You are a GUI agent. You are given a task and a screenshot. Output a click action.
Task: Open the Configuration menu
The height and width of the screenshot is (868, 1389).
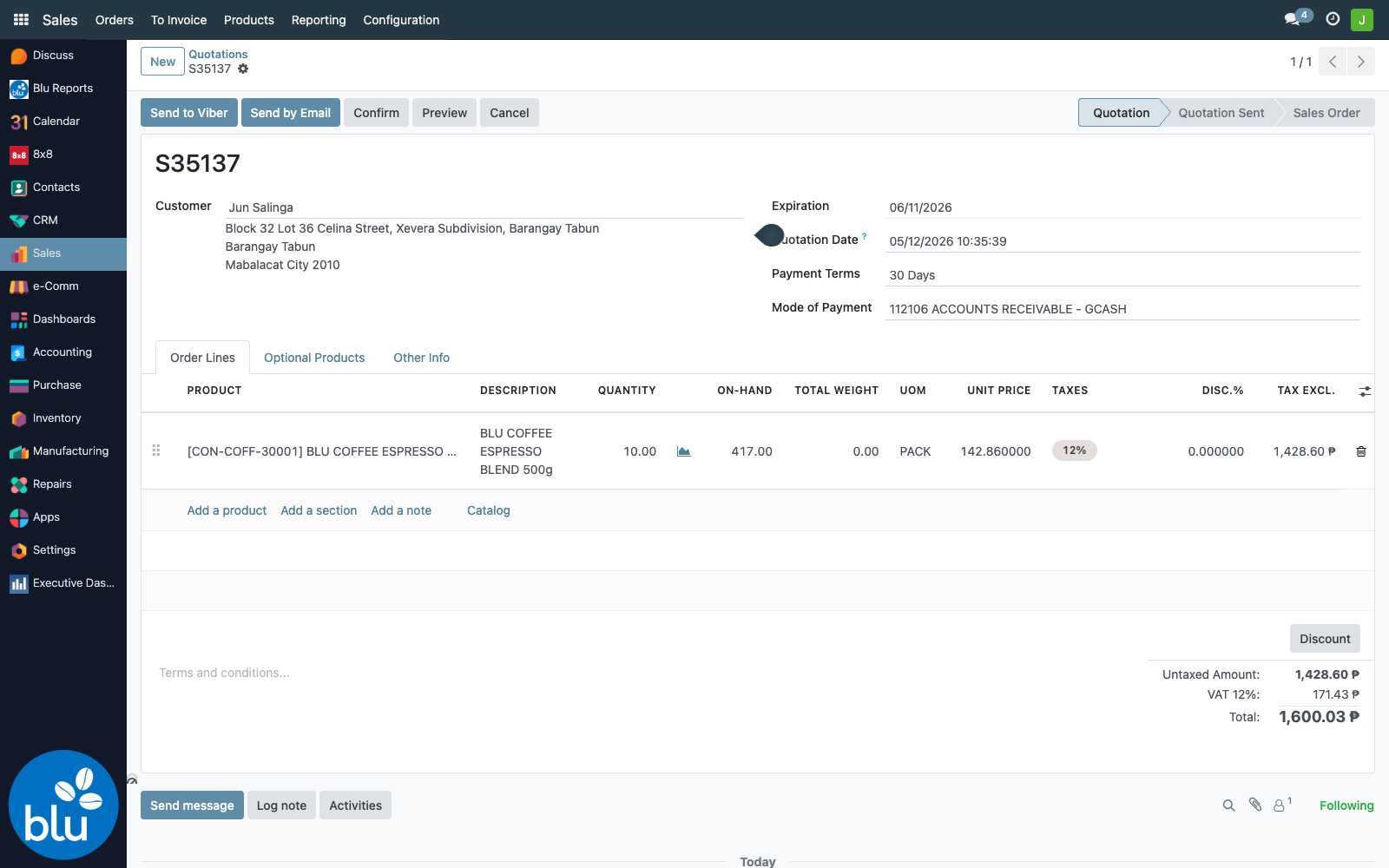[401, 20]
